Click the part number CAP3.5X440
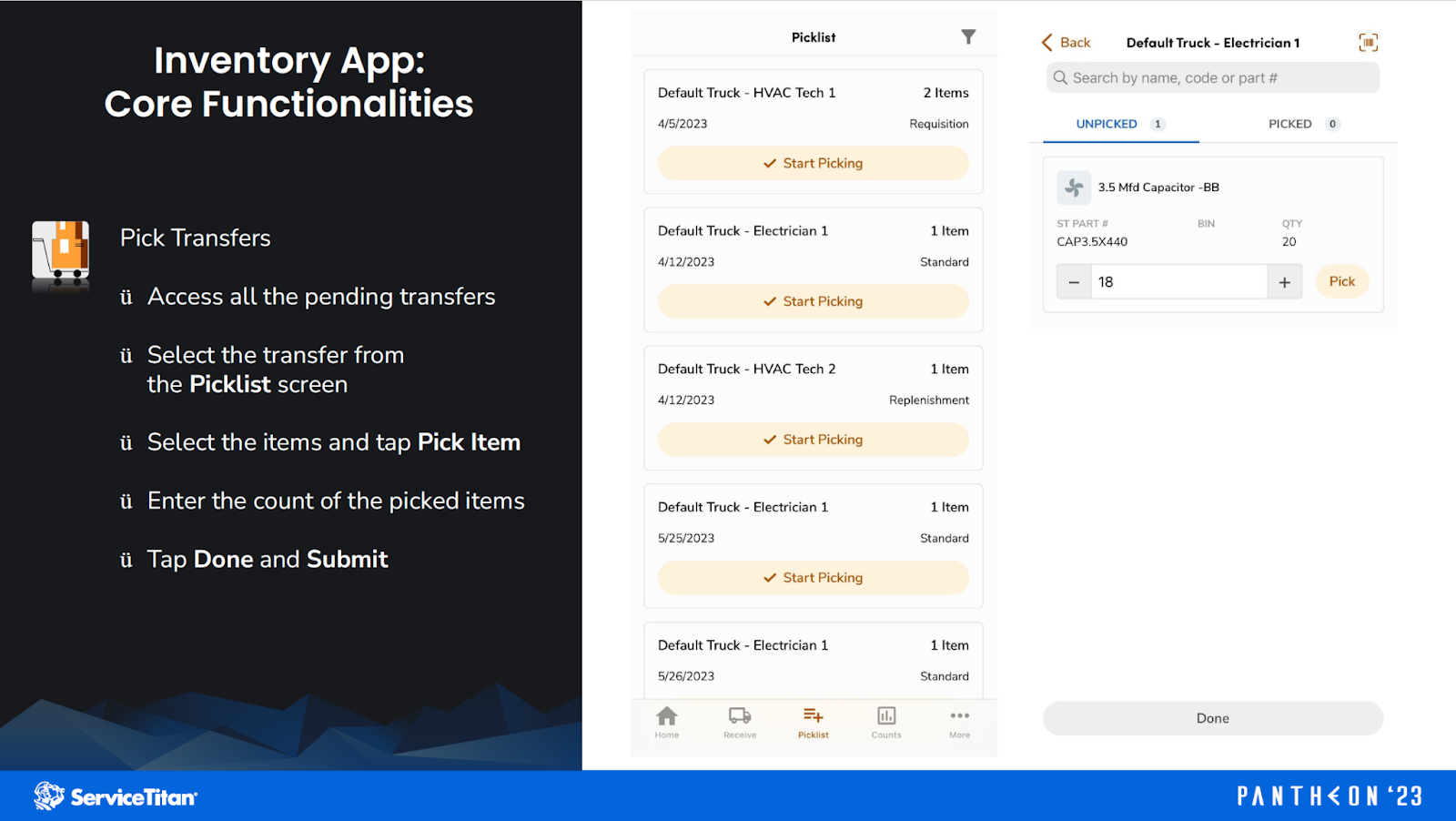This screenshot has height=821, width=1456. coord(1092,242)
